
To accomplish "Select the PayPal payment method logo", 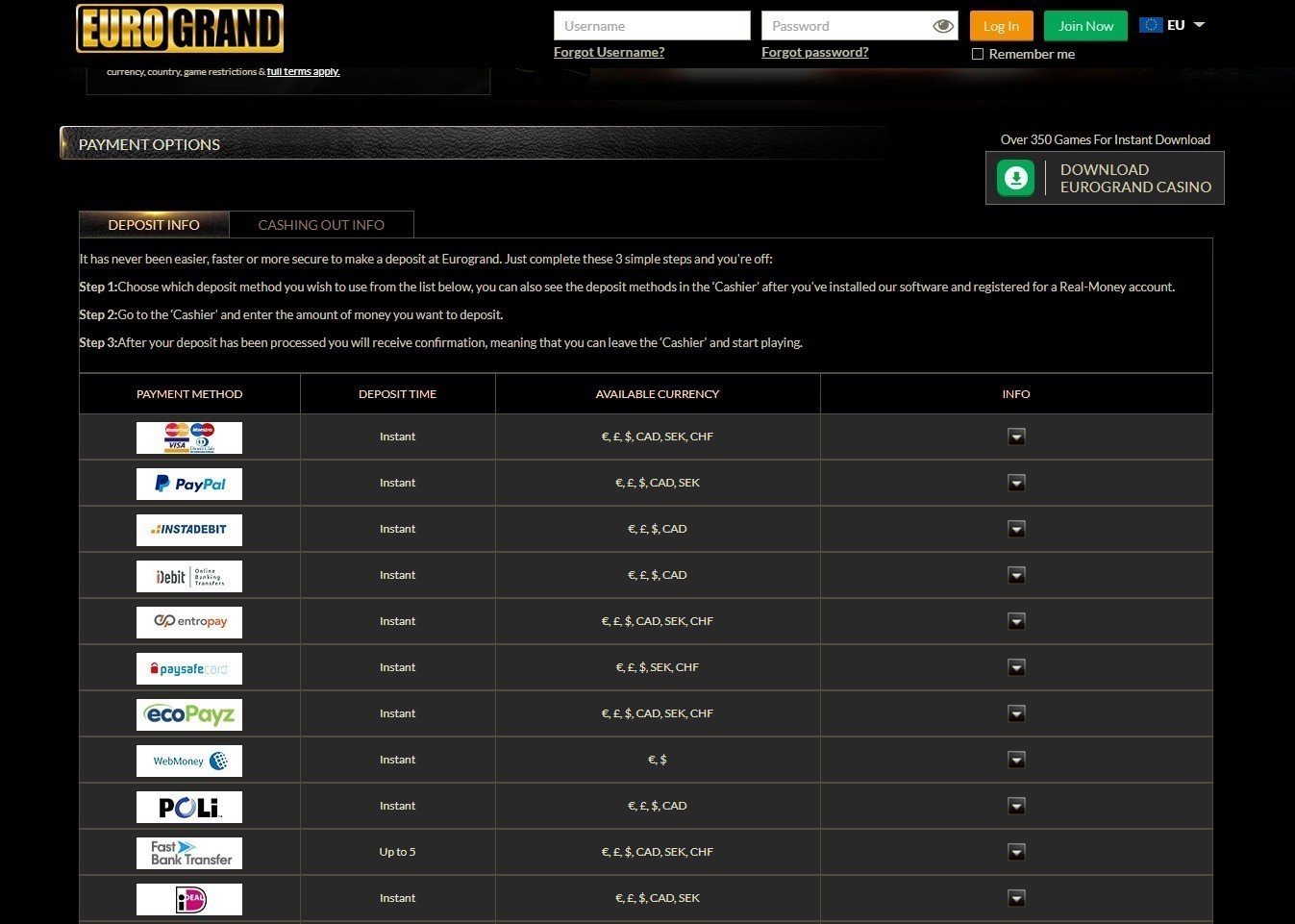I will coord(188,483).
